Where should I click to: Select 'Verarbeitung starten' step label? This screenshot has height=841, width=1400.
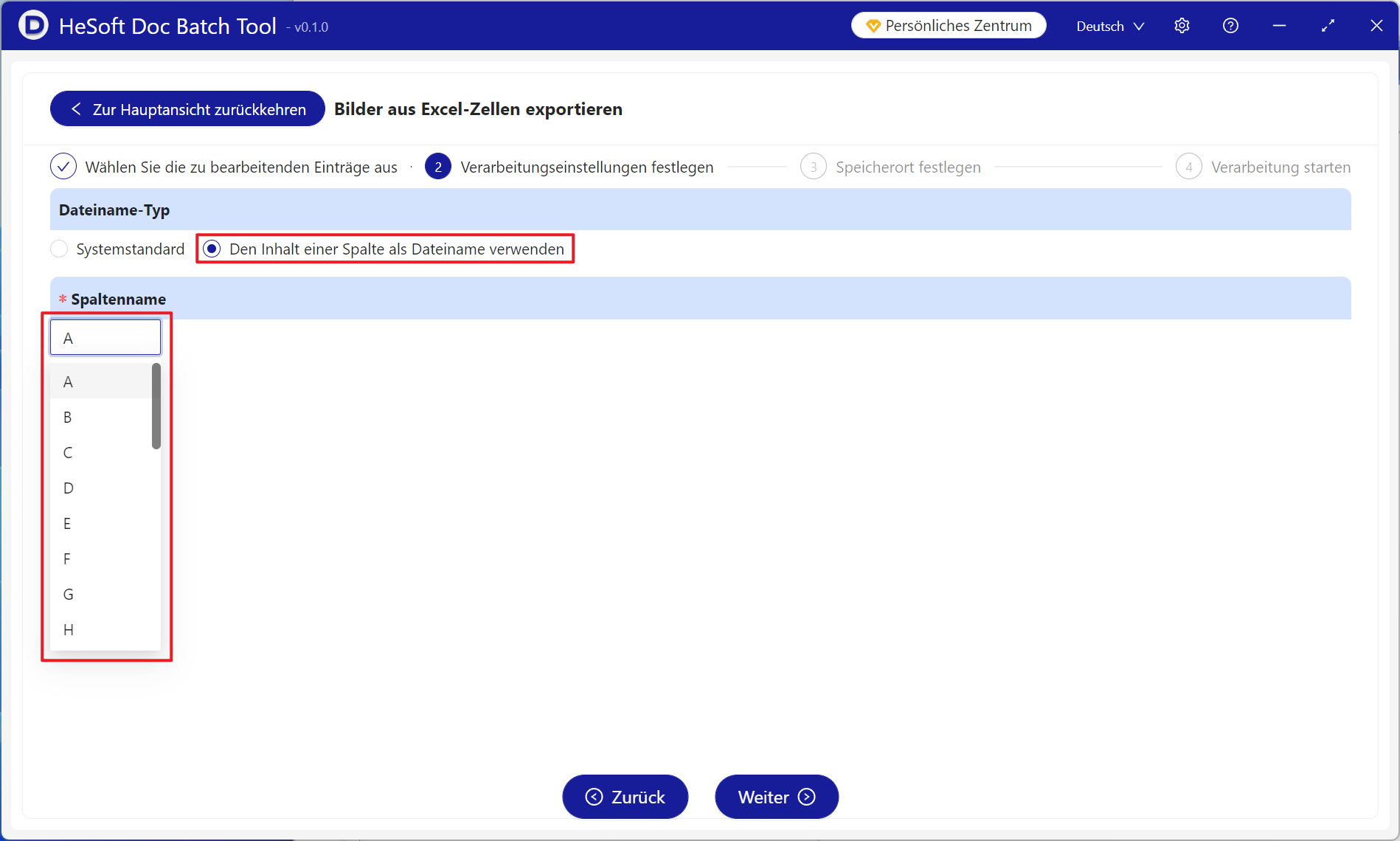[x=1281, y=167]
